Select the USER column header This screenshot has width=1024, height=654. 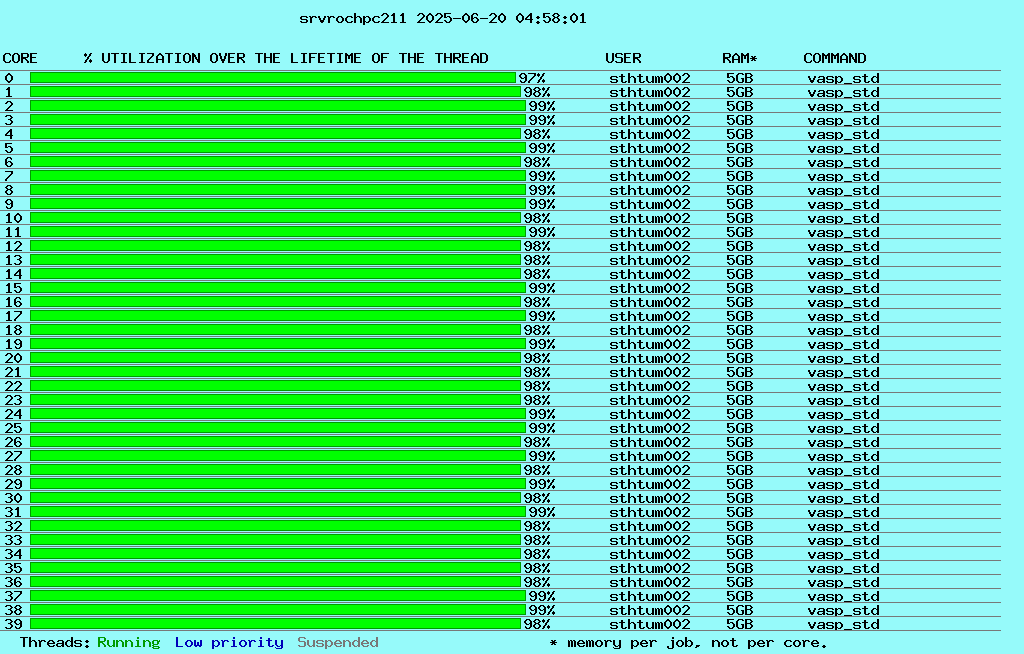623,58
